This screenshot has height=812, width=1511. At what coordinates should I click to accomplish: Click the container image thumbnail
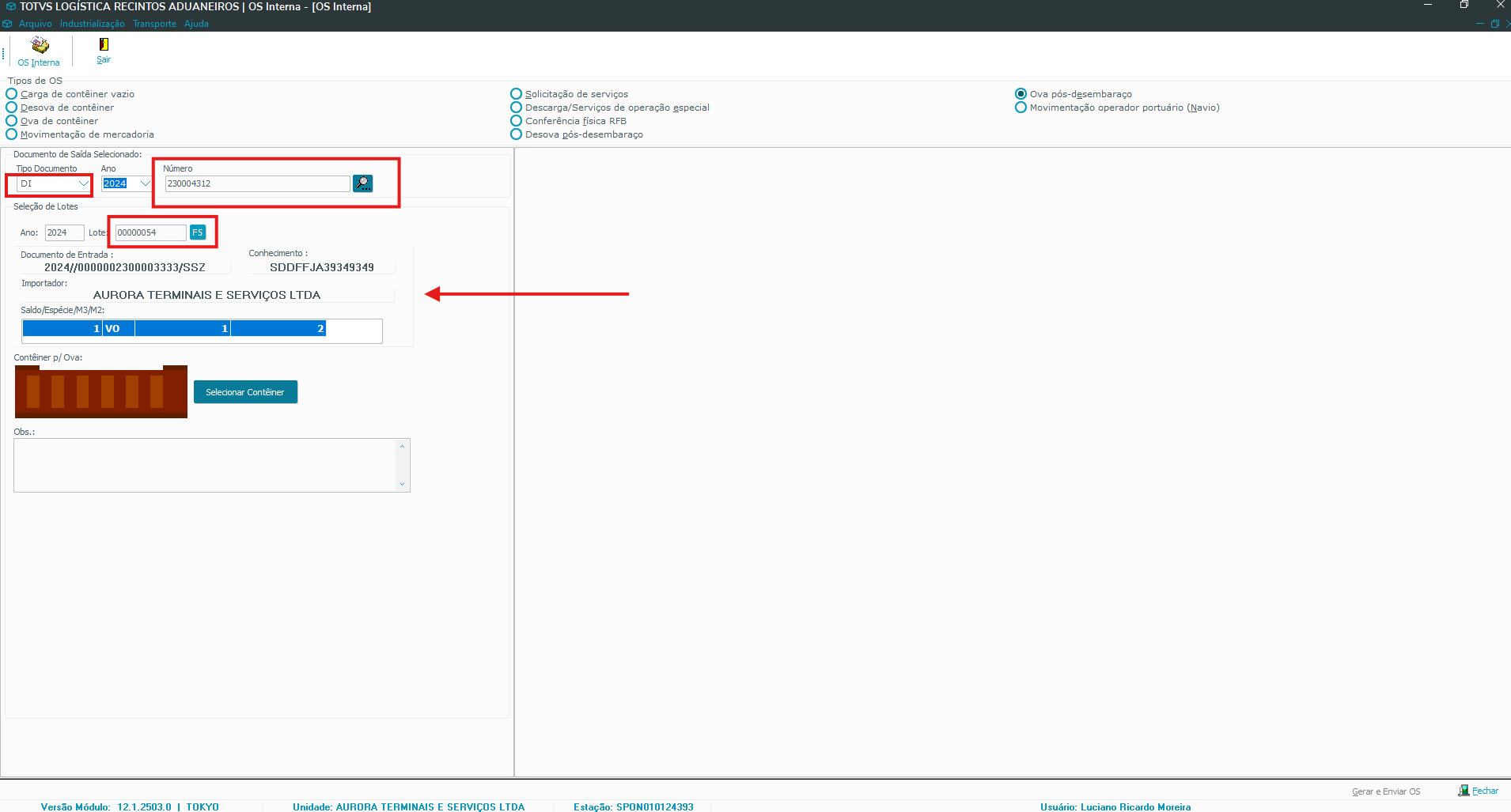[101, 391]
